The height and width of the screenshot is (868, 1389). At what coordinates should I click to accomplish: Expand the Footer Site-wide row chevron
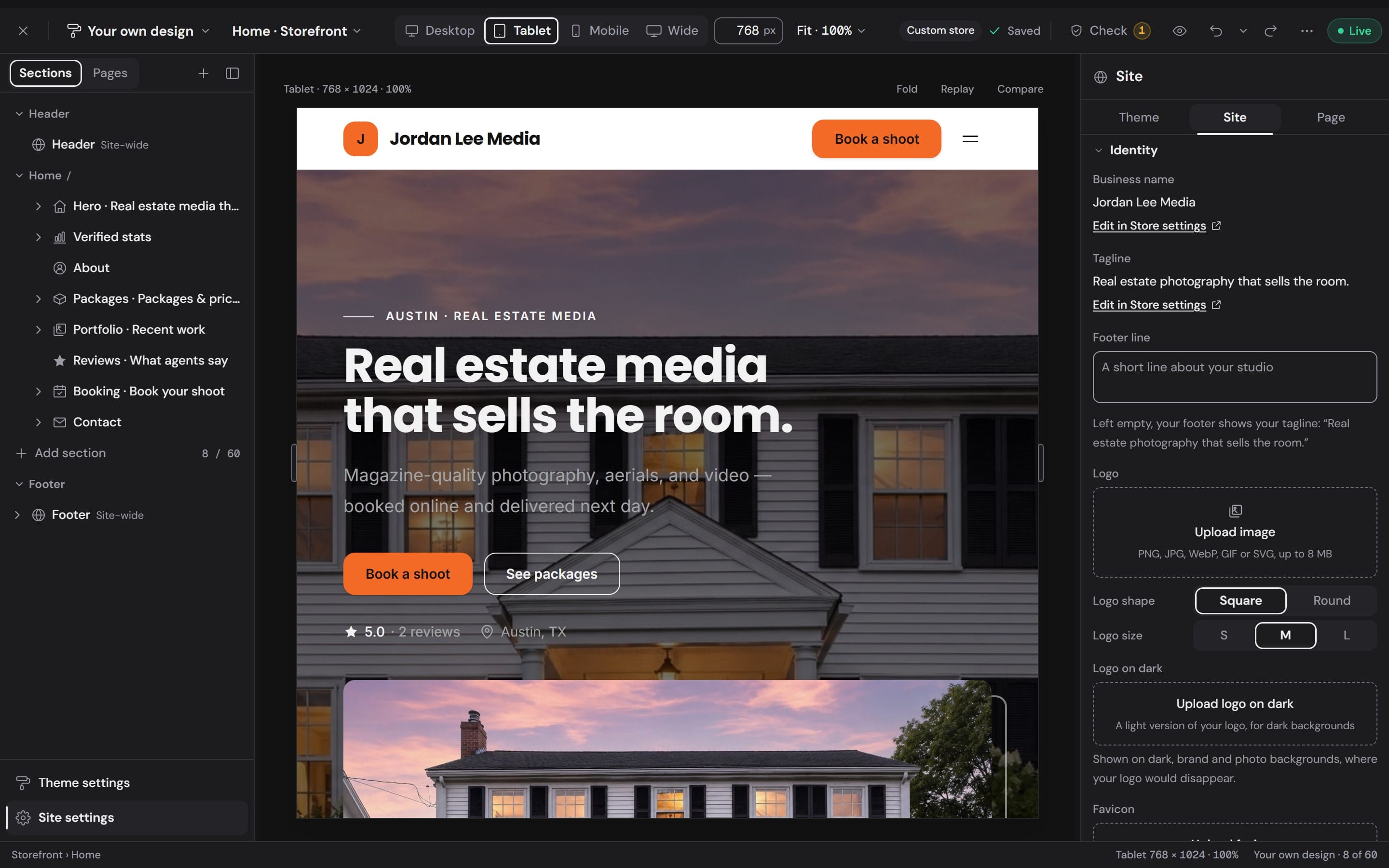(17, 515)
